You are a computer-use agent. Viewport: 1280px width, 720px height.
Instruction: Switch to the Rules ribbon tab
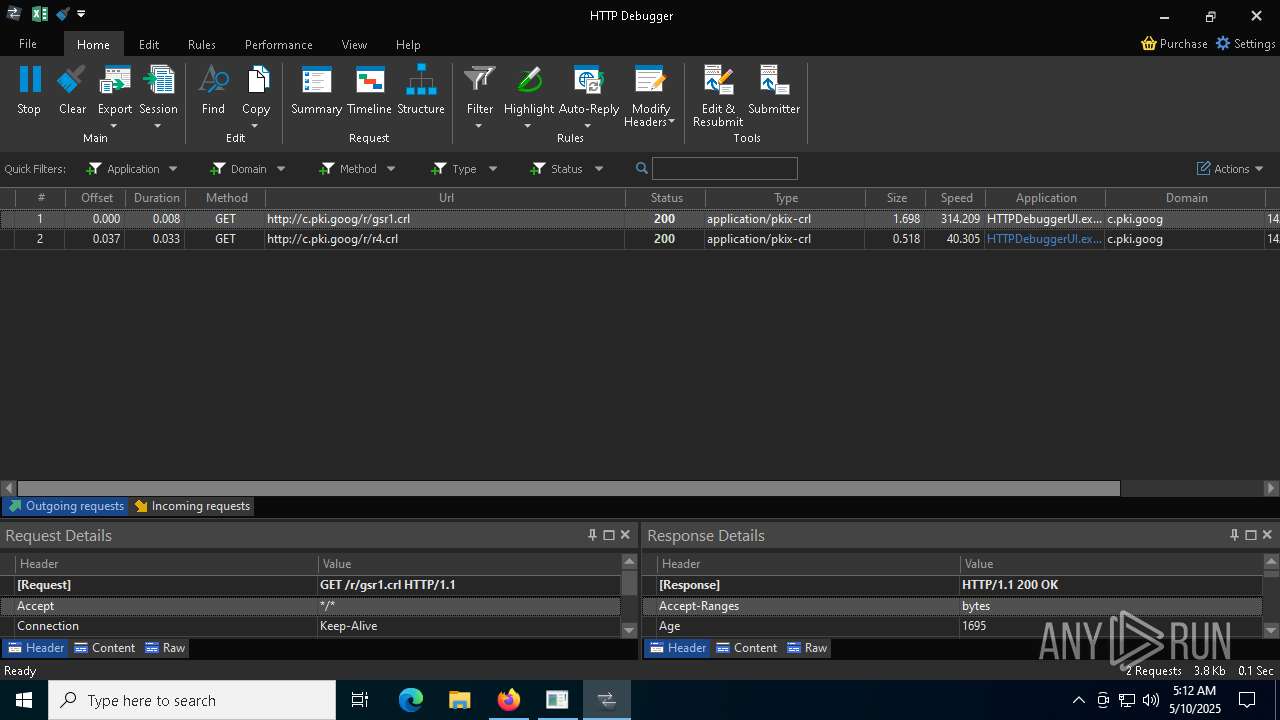(202, 44)
